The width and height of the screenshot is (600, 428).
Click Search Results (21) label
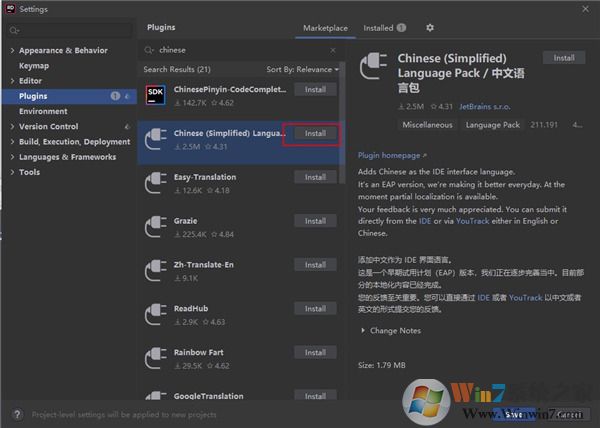(x=177, y=69)
